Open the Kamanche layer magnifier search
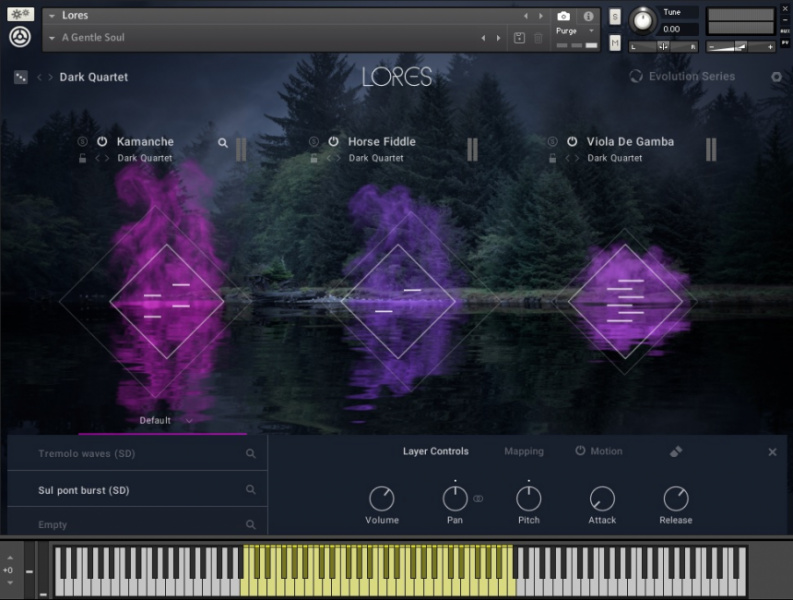Screen dimensions: 793x600 [223, 143]
